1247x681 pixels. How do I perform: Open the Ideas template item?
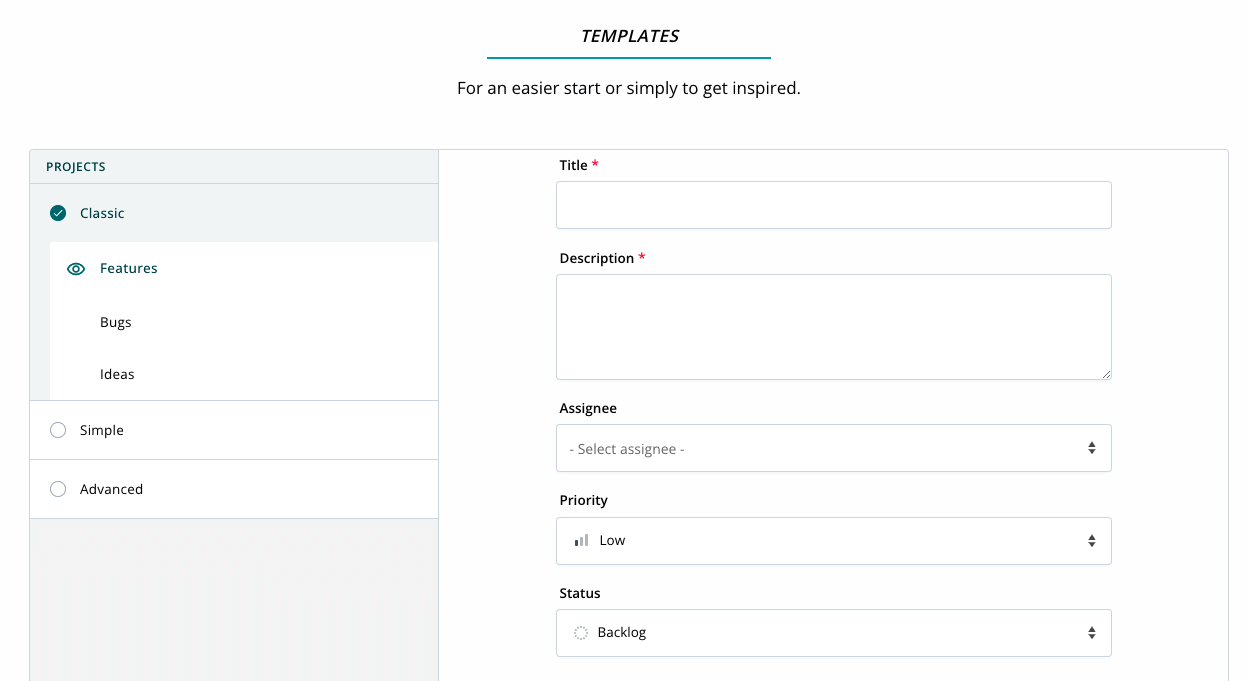[x=117, y=374]
